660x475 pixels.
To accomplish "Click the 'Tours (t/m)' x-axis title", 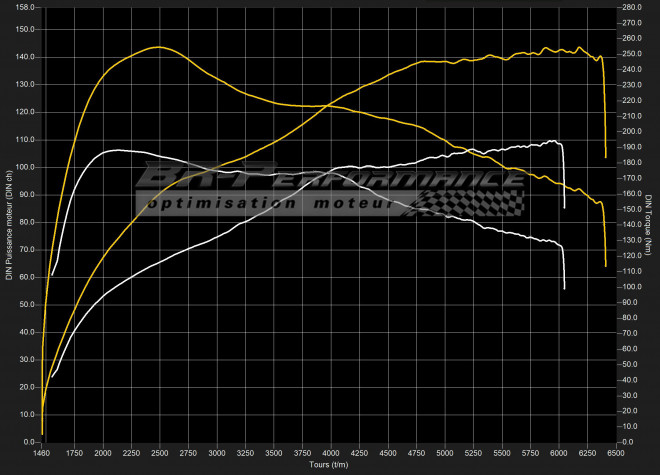I will click(x=328, y=465).
